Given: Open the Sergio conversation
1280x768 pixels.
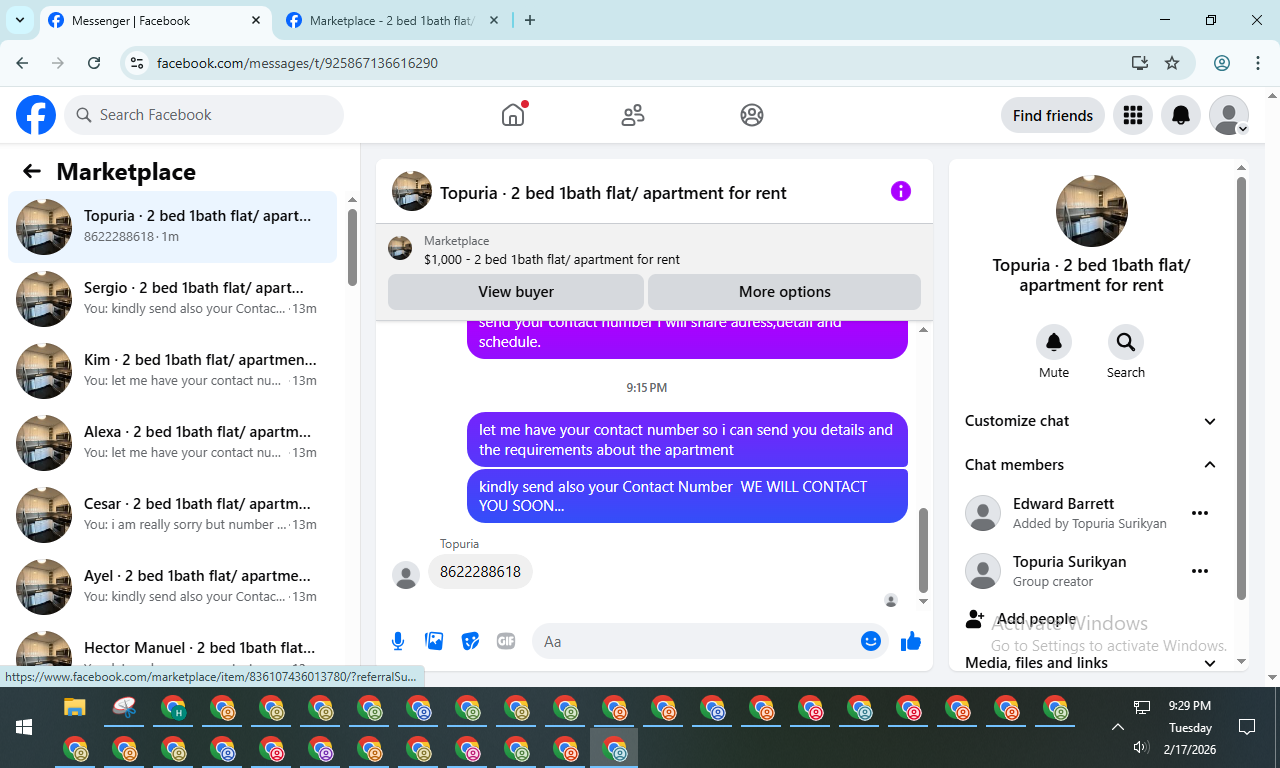Looking at the screenshot, I should click(172, 299).
